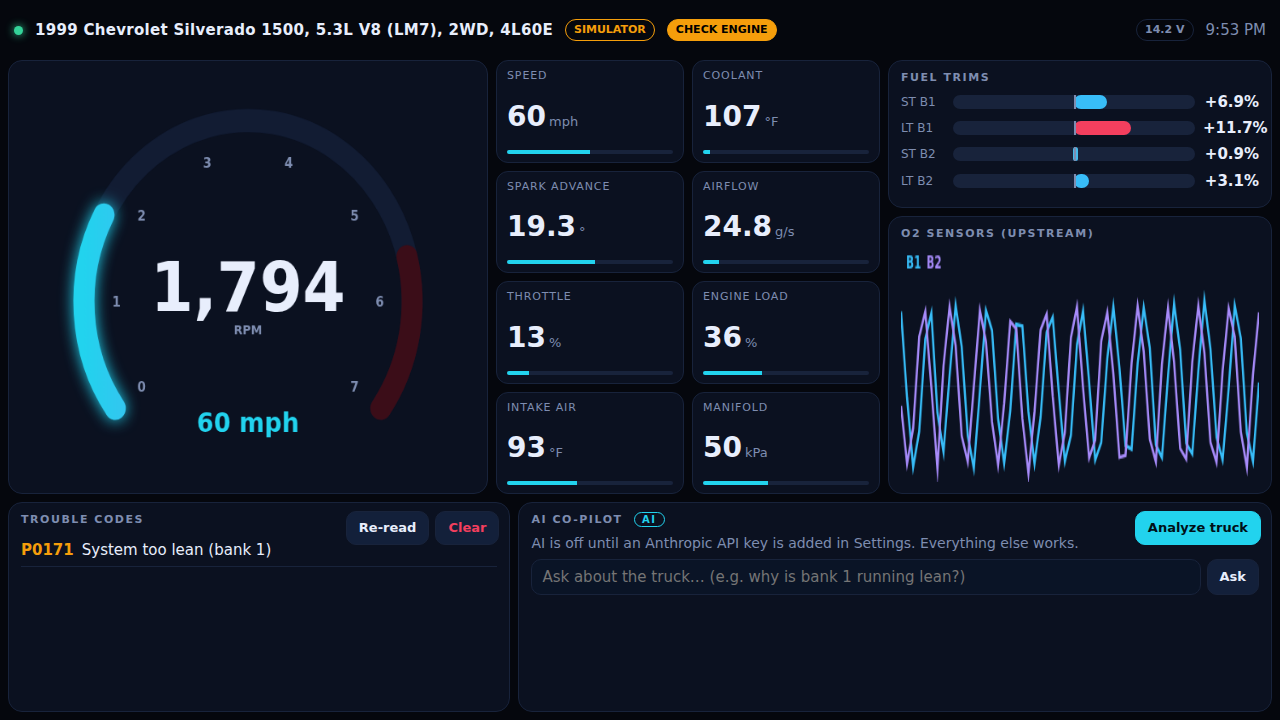Screen dimensions: 1280x720
Task: Click the 60 mph label under tachometer
Action: (248, 423)
